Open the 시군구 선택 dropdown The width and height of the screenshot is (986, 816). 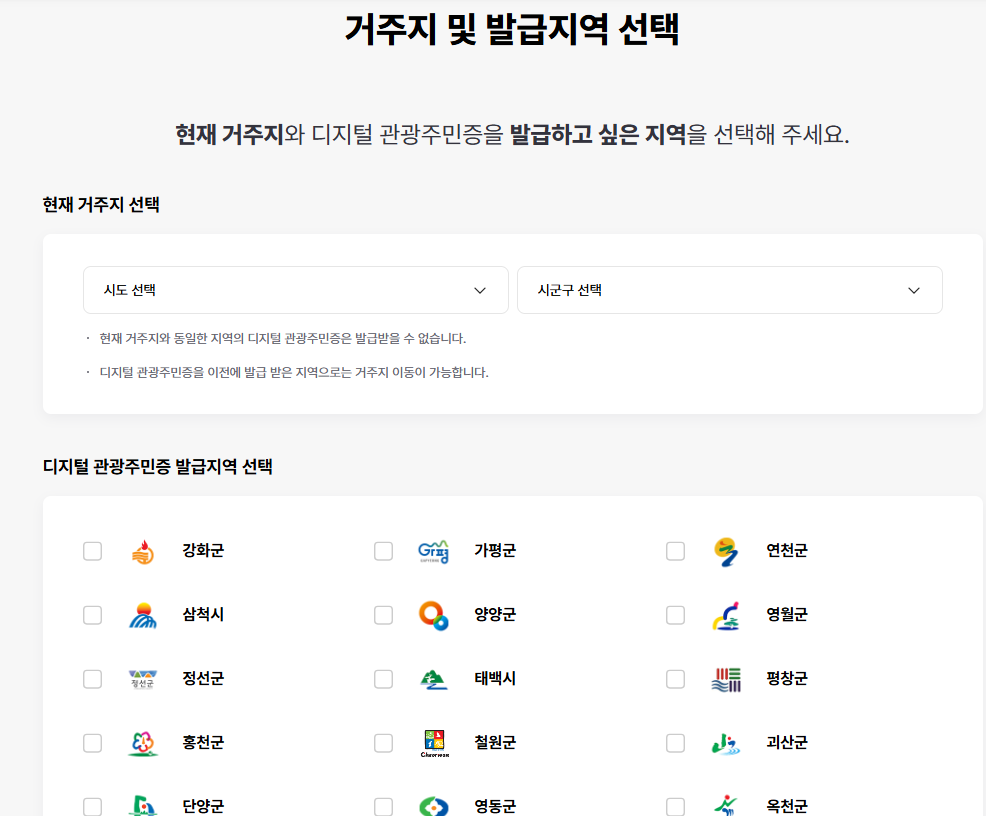coord(729,290)
